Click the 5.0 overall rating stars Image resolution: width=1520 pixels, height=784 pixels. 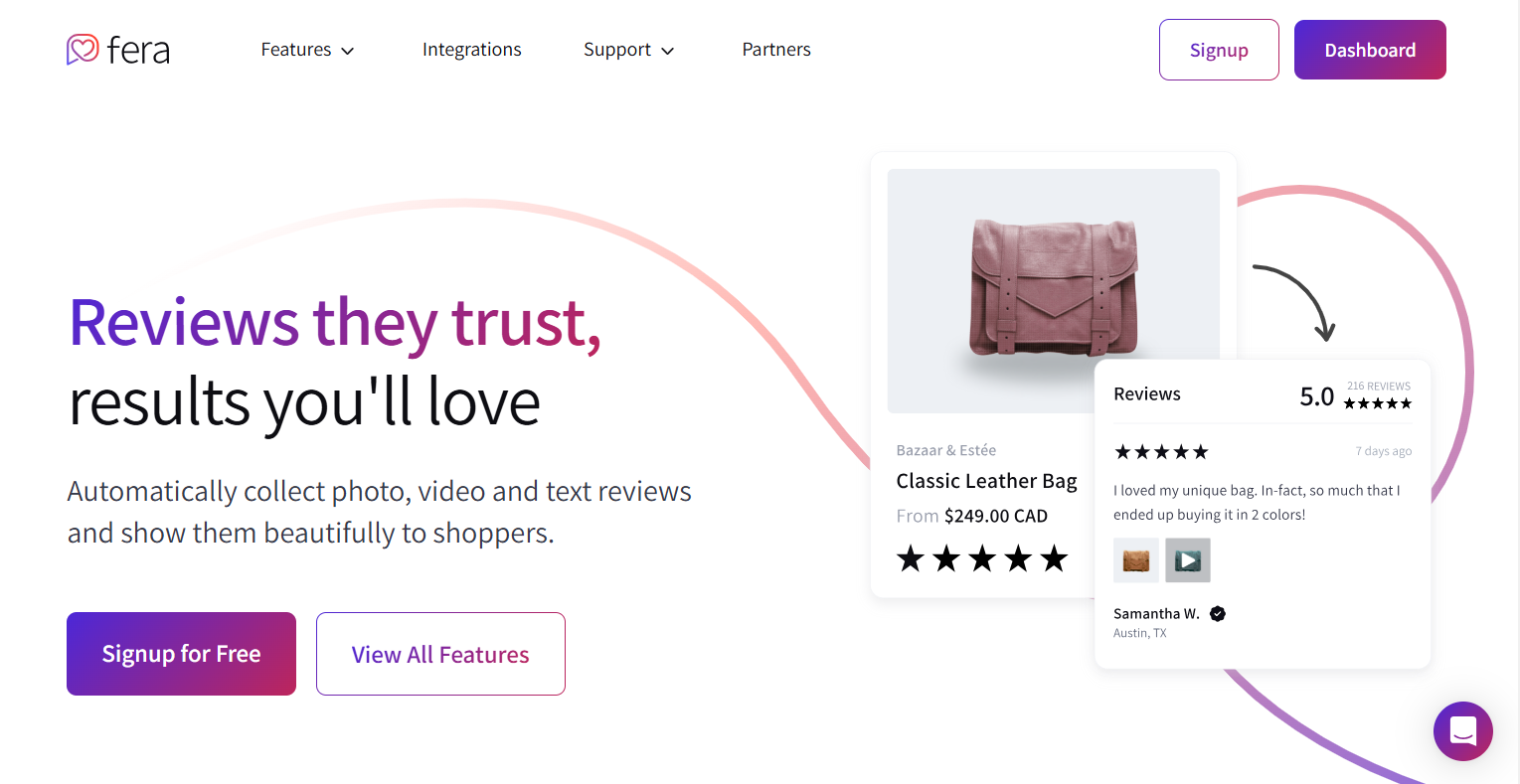click(1378, 403)
